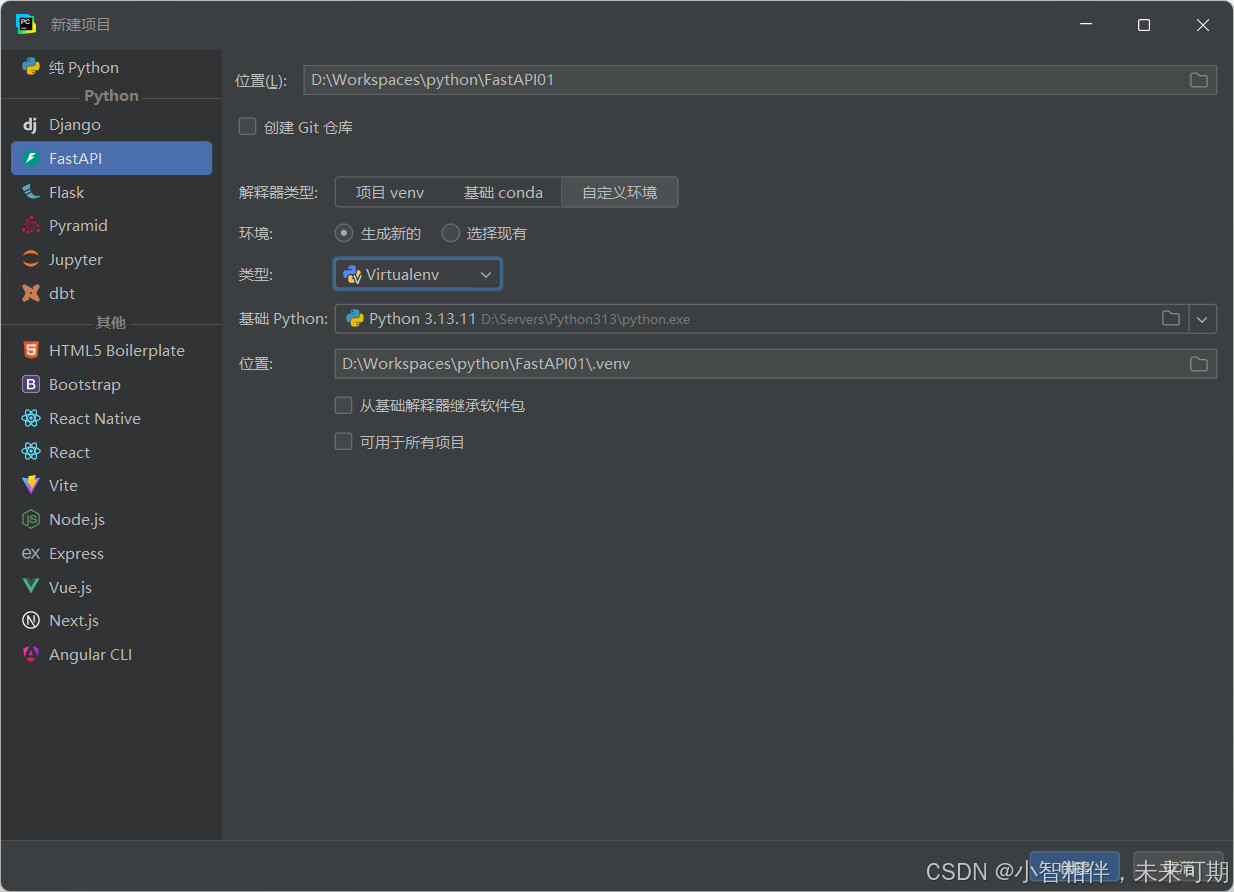
Task: Click the React atom icon
Action: [x=31, y=452]
